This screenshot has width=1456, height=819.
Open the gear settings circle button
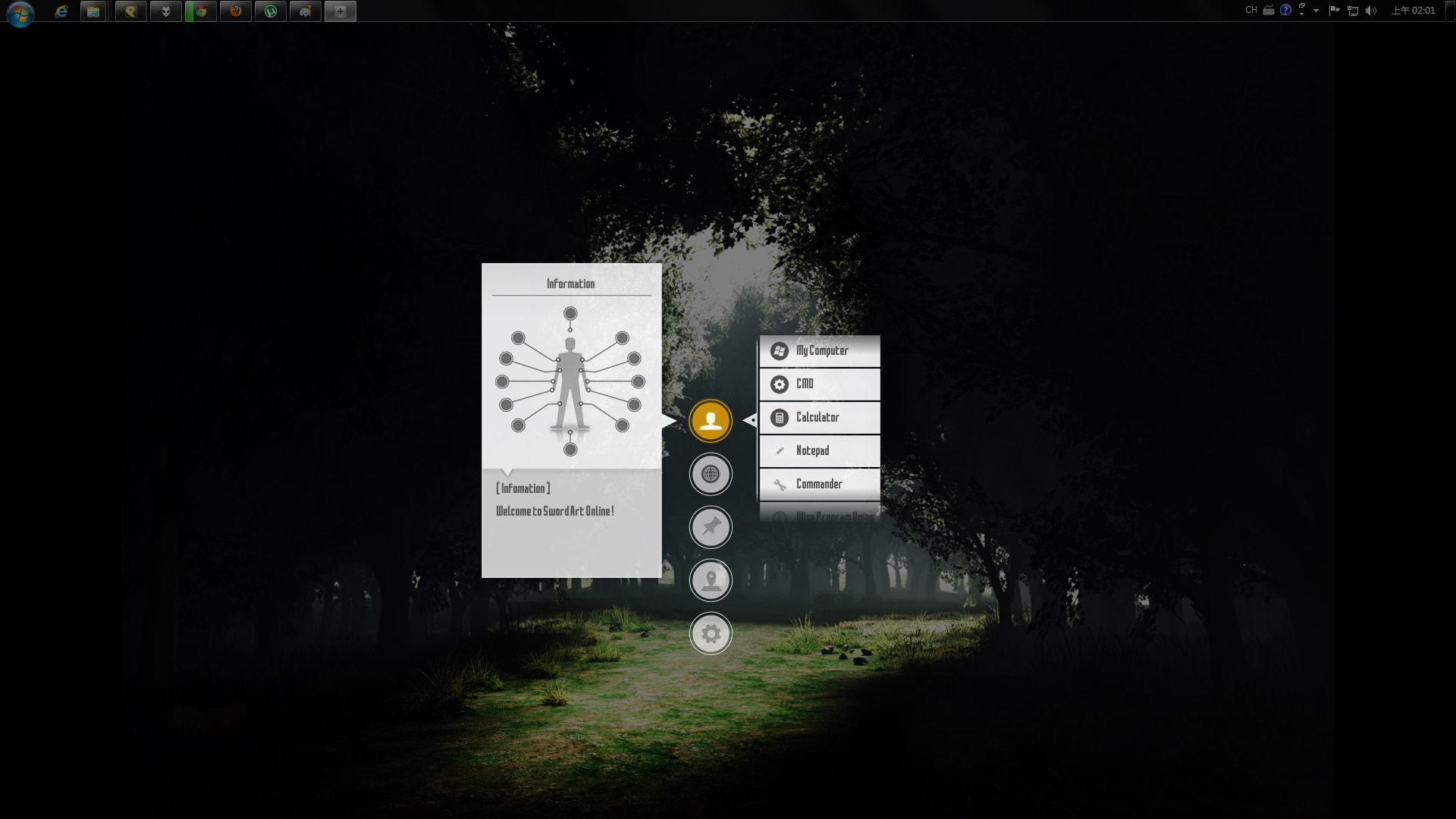point(711,633)
